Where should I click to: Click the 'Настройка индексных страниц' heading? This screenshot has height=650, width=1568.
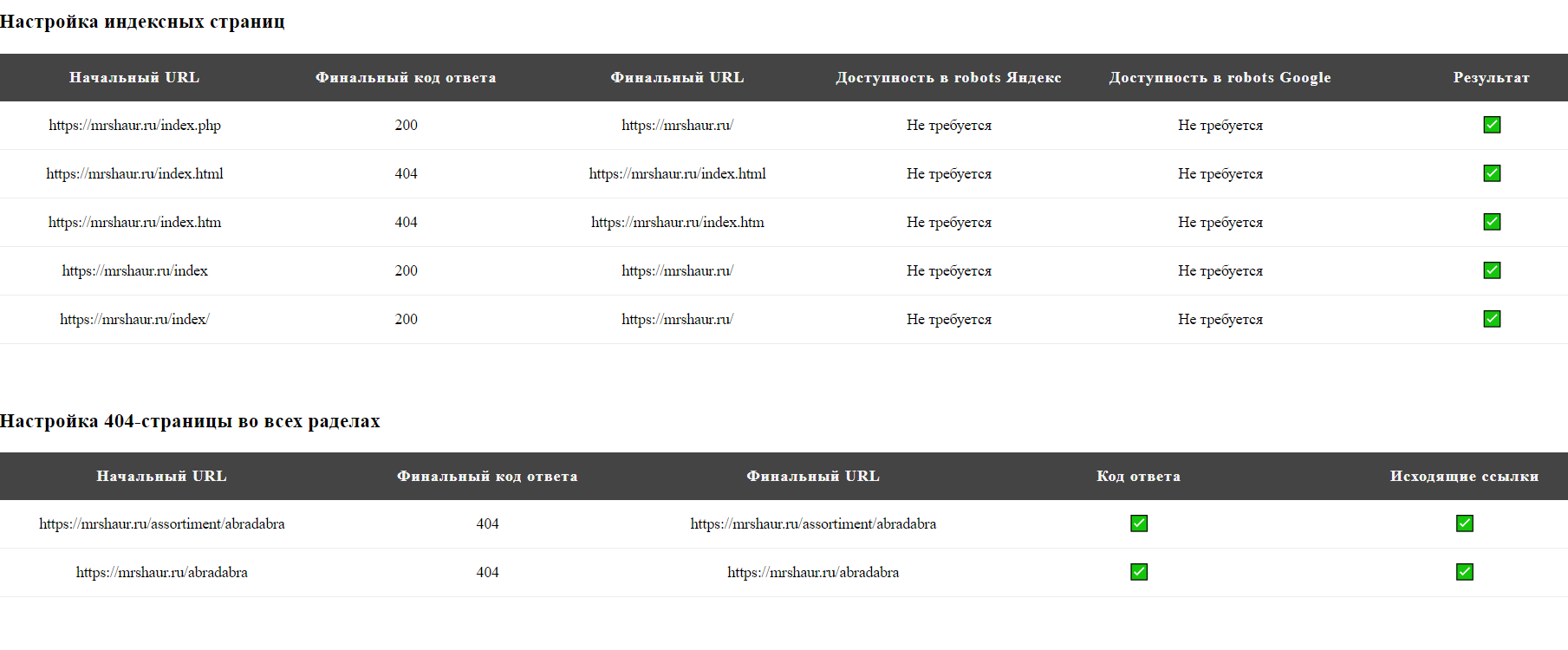[x=142, y=22]
